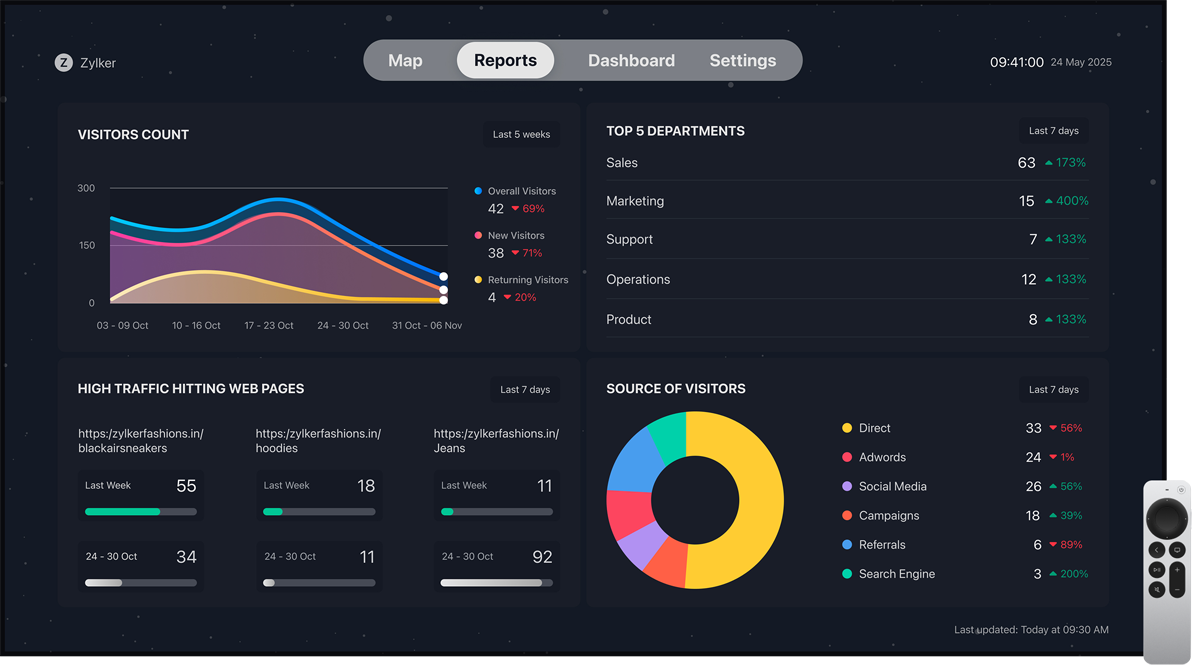Open the Last 7 days filter on Source of Visitors
The height and width of the screenshot is (665, 1192).
1053,390
